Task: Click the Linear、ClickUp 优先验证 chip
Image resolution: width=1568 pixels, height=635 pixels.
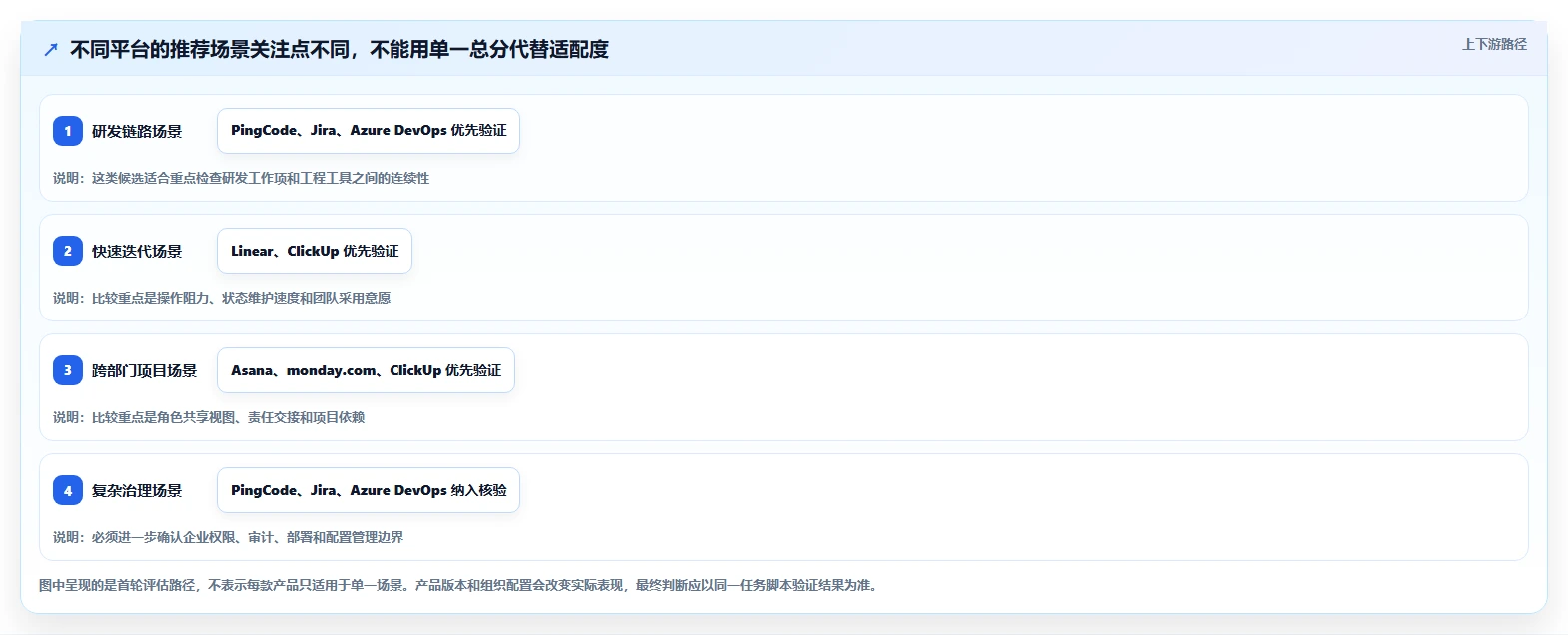Action: click(x=315, y=251)
